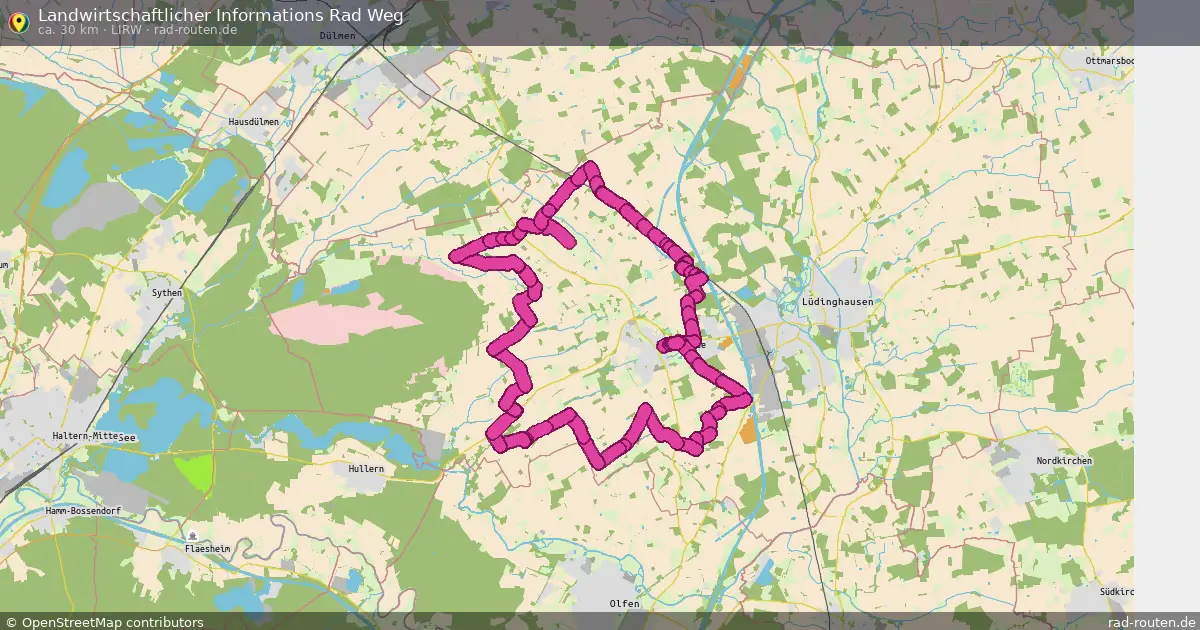Click the Hullern village label
The image size is (1200, 630).
(366, 468)
